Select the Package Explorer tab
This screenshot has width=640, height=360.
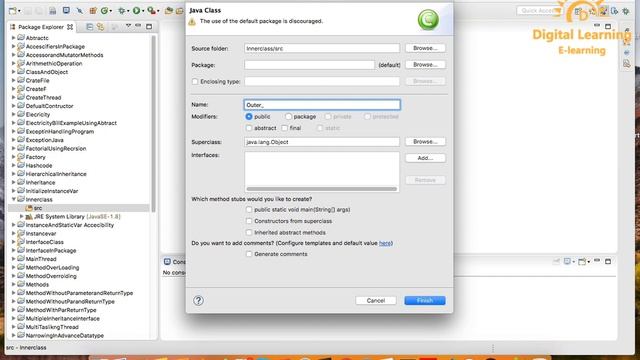pos(41,27)
